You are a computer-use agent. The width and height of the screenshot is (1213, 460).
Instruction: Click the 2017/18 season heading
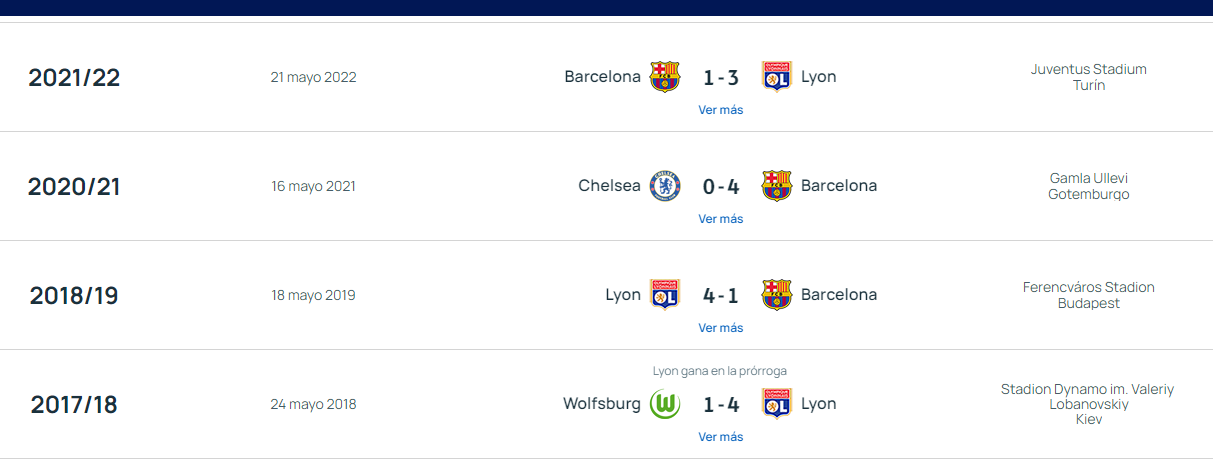click(x=74, y=405)
